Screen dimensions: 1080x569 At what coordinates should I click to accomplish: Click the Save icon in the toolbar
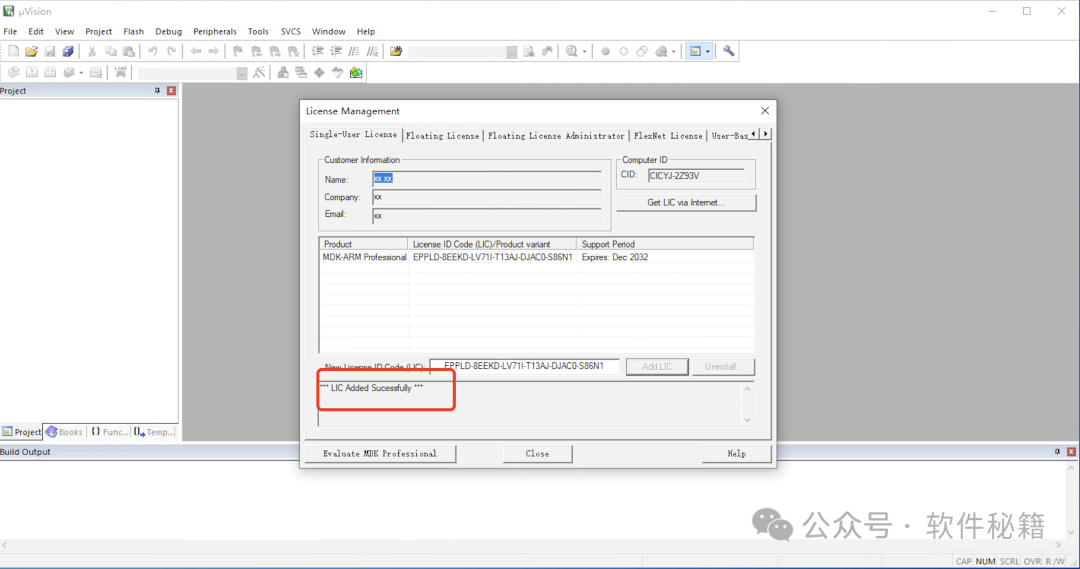[x=50, y=52]
